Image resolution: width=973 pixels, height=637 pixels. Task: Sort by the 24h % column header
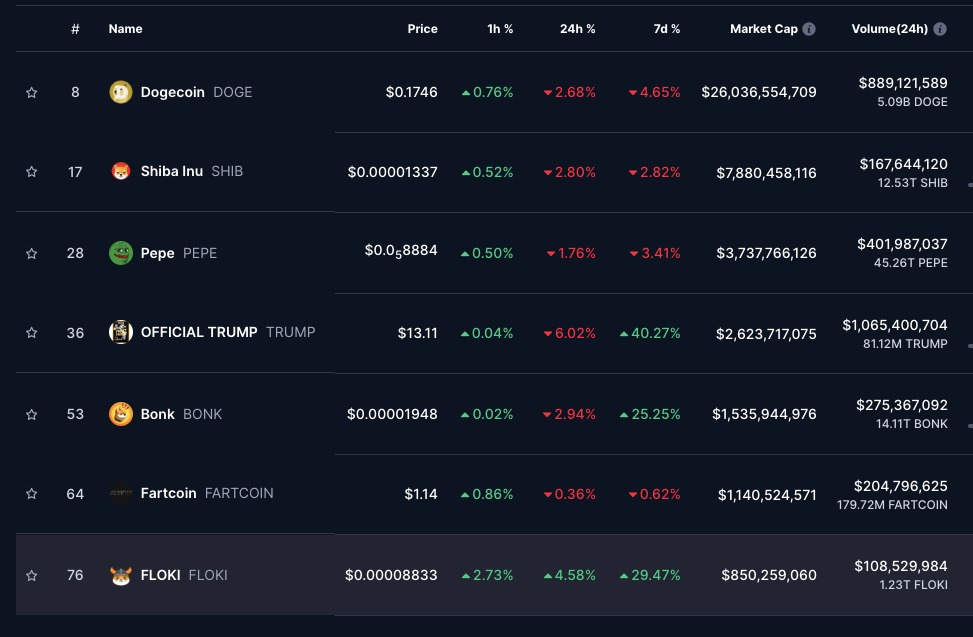point(577,29)
